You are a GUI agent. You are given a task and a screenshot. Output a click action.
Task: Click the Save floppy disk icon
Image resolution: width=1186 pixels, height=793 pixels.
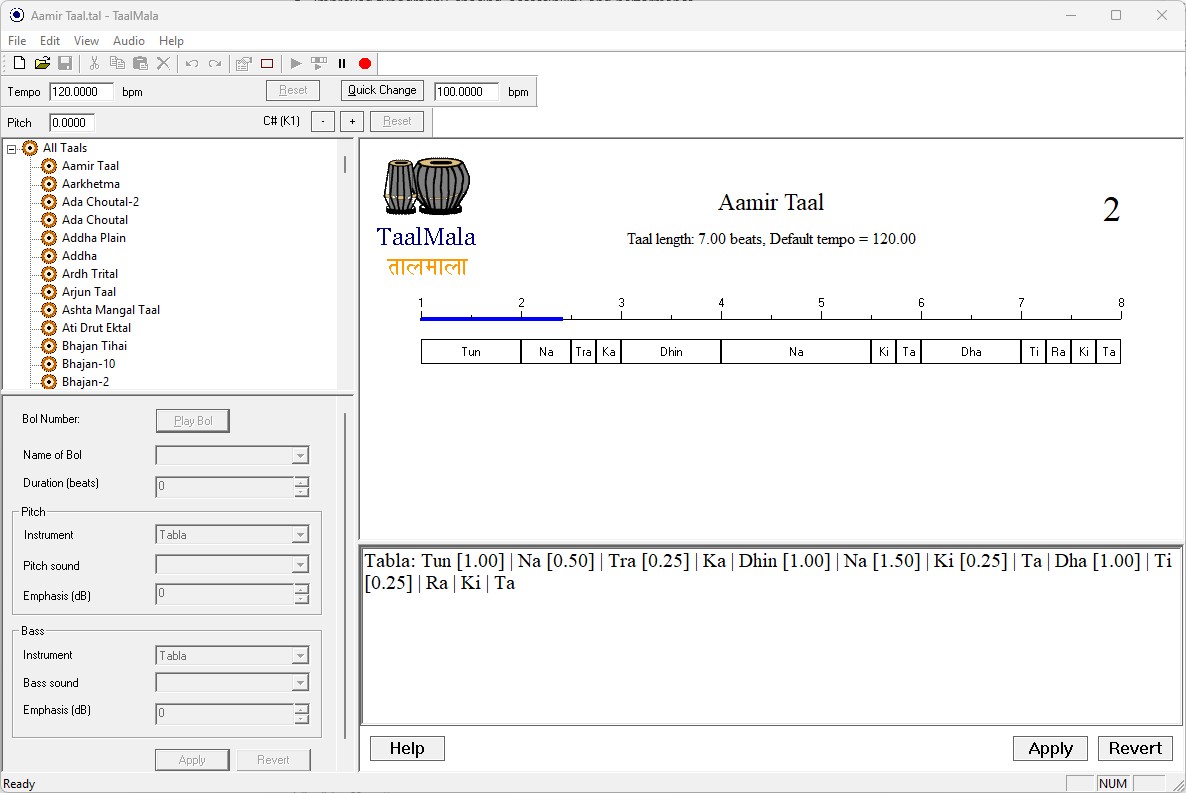[65, 64]
